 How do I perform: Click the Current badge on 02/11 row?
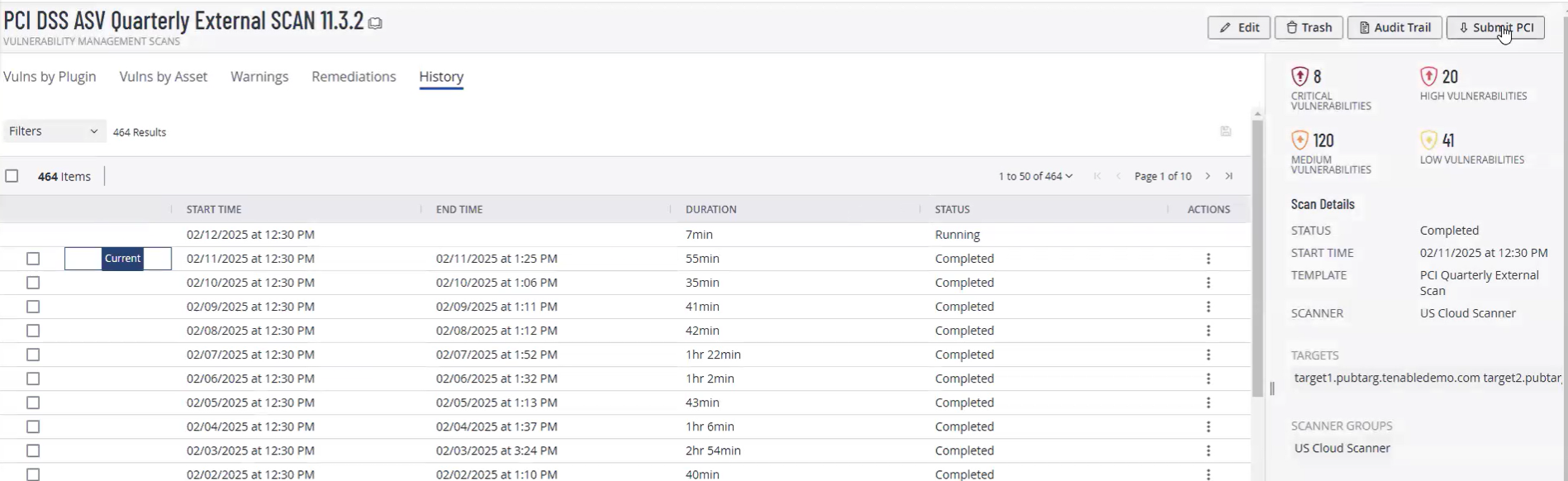coord(122,259)
